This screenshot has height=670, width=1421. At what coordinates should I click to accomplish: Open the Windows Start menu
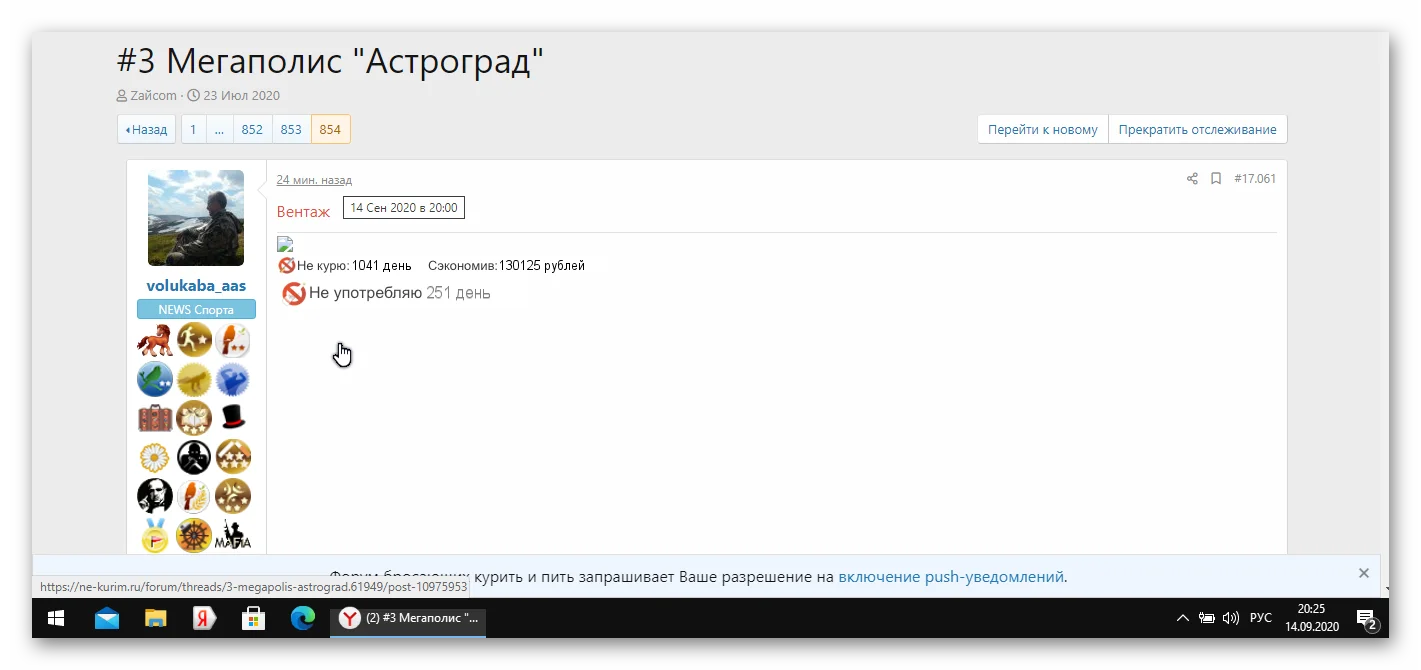tap(56, 618)
